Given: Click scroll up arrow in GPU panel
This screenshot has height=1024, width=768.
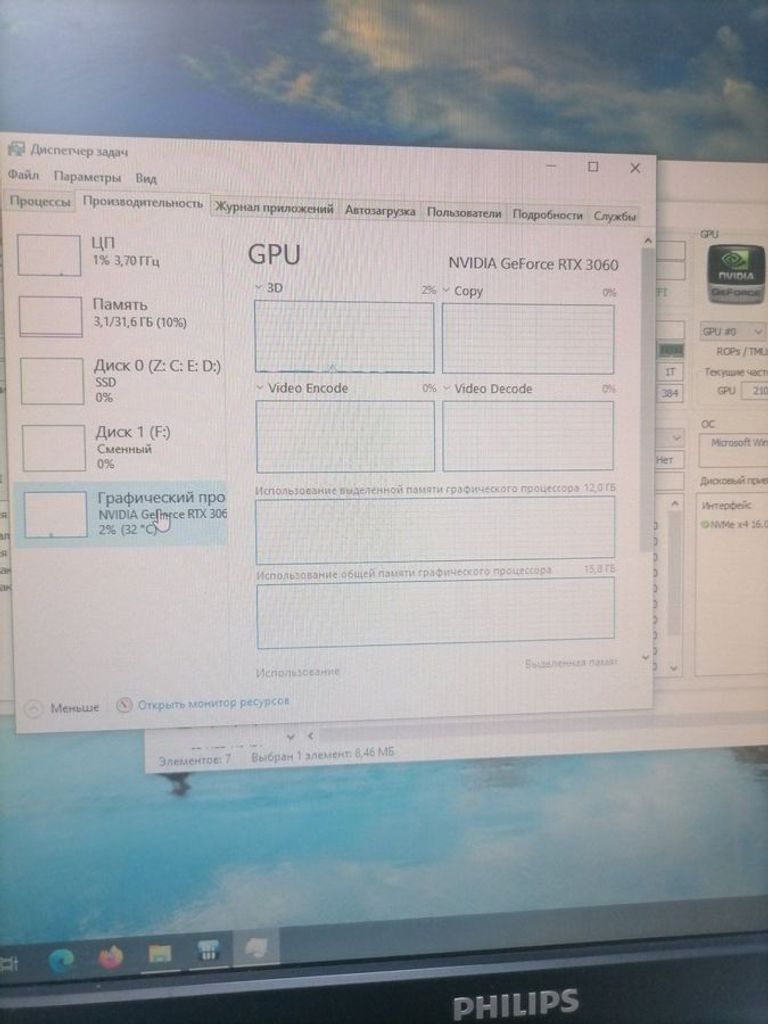Looking at the screenshot, I should coord(647,240).
